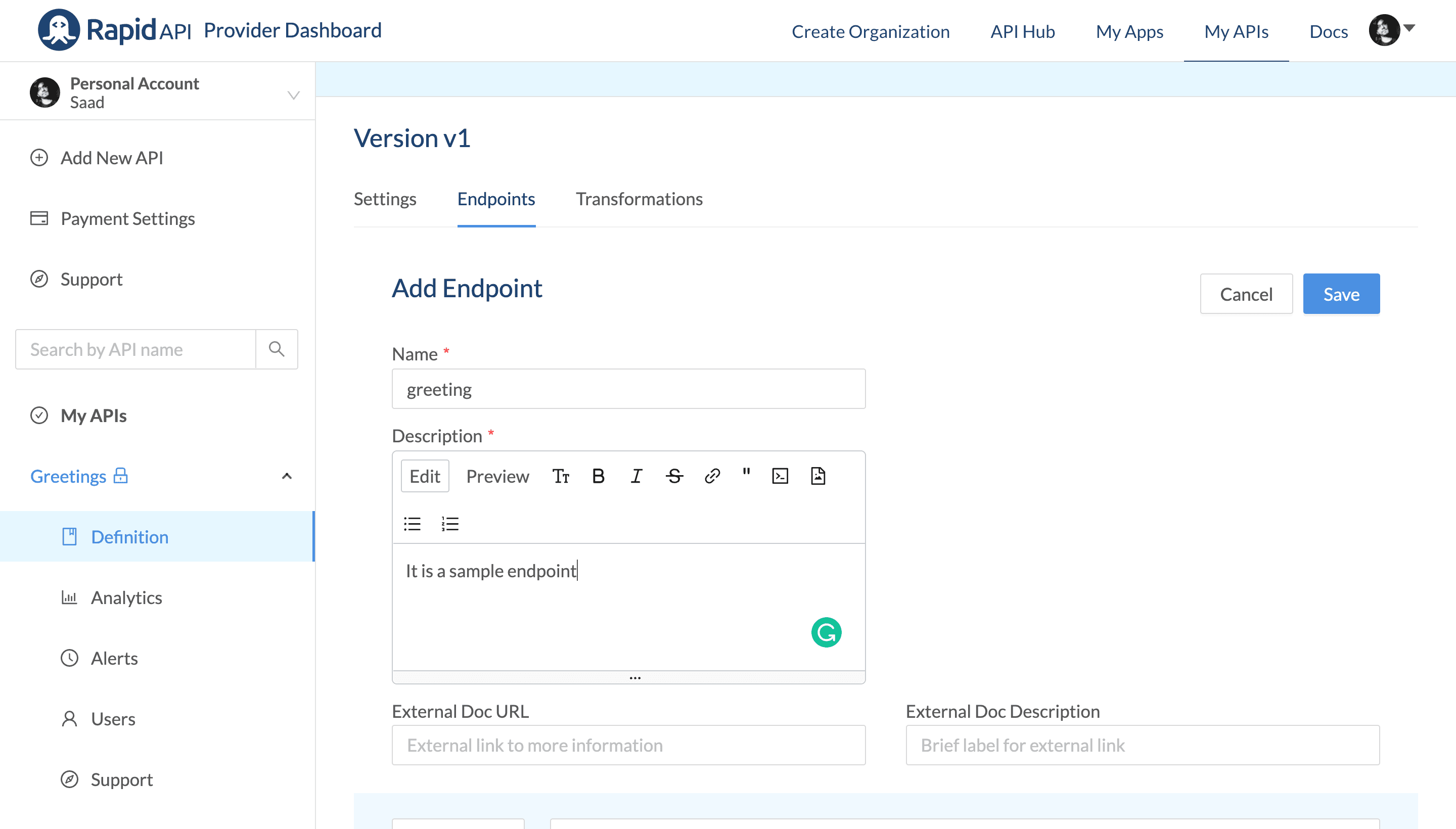Click Save to create endpoint
This screenshot has height=829, width=1456.
[x=1341, y=293]
